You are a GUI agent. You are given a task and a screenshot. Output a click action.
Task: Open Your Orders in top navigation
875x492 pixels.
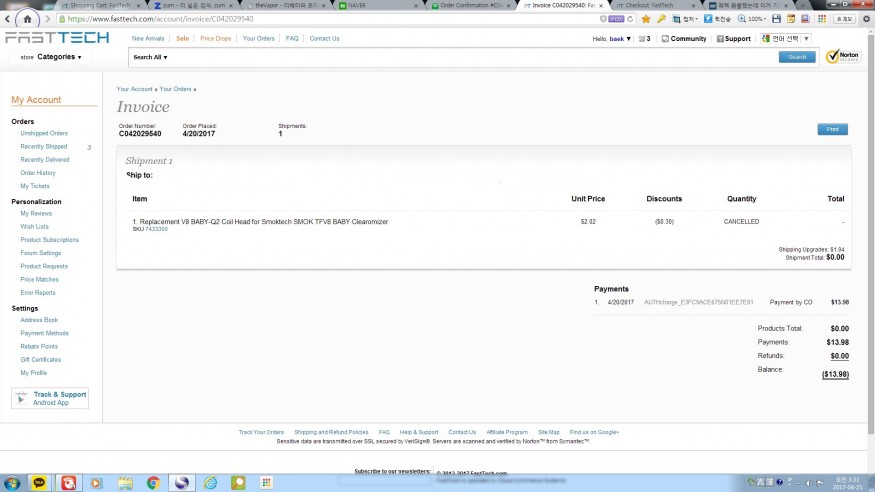[x=258, y=38]
